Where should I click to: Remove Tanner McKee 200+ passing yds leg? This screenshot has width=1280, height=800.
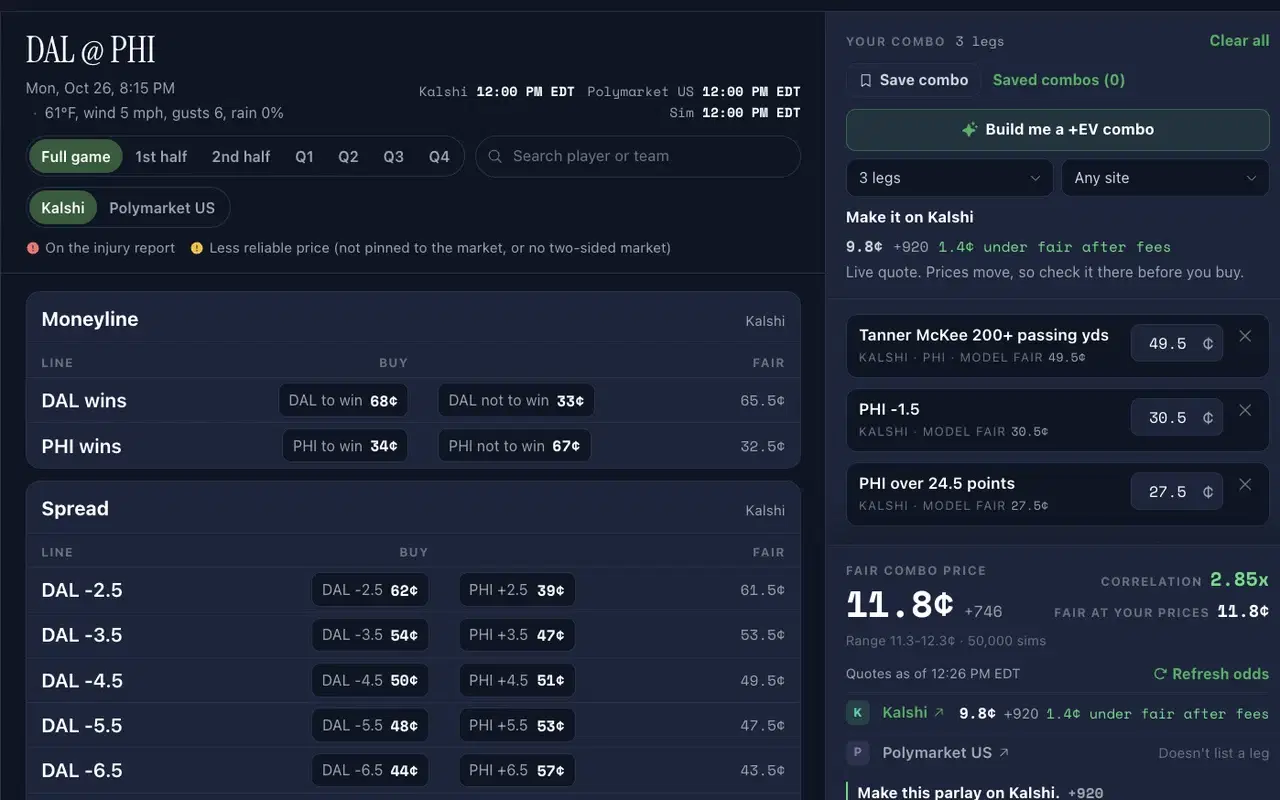point(1245,336)
